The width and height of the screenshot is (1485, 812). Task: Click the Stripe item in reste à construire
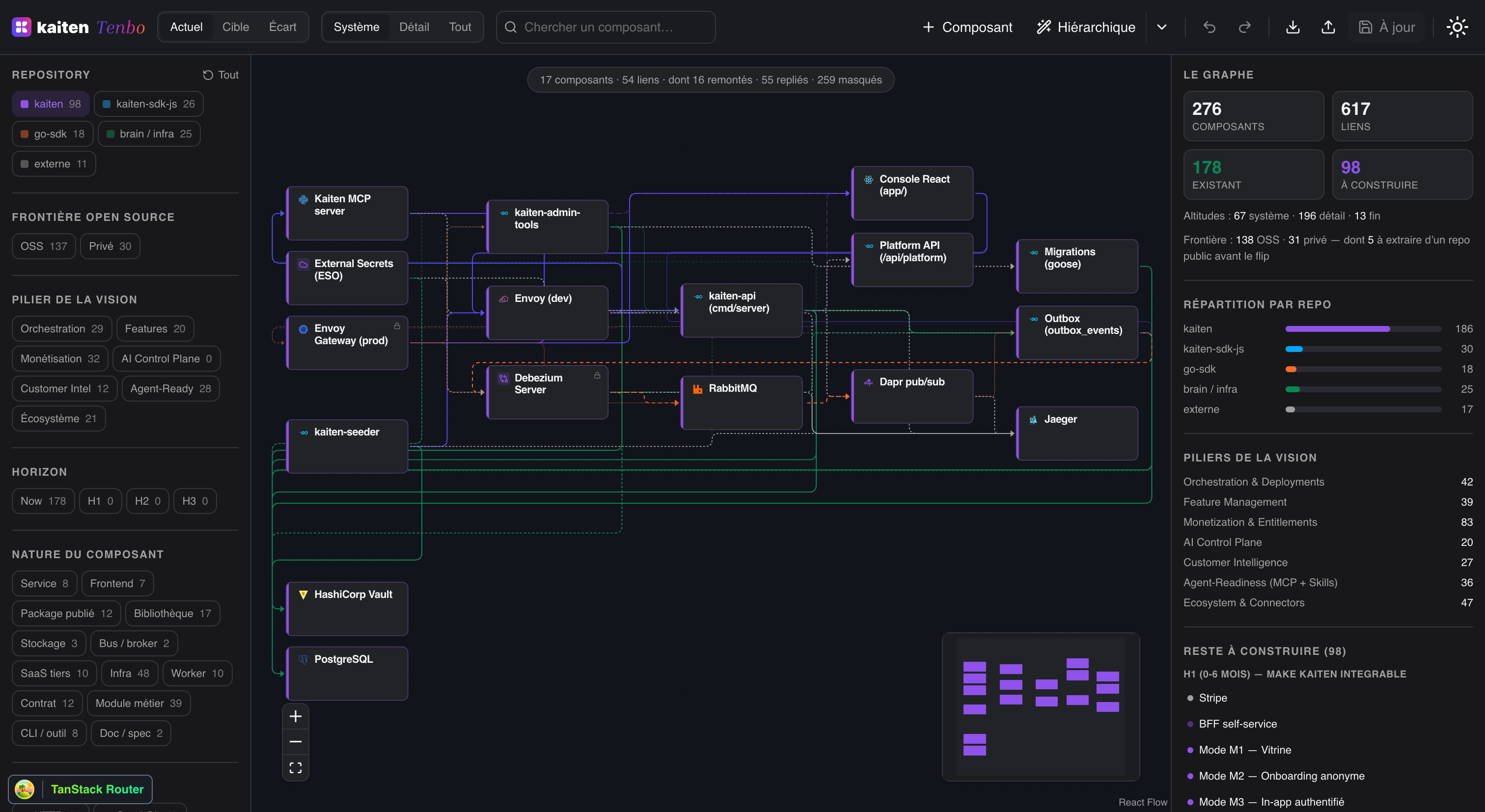tap(1212, 698)
